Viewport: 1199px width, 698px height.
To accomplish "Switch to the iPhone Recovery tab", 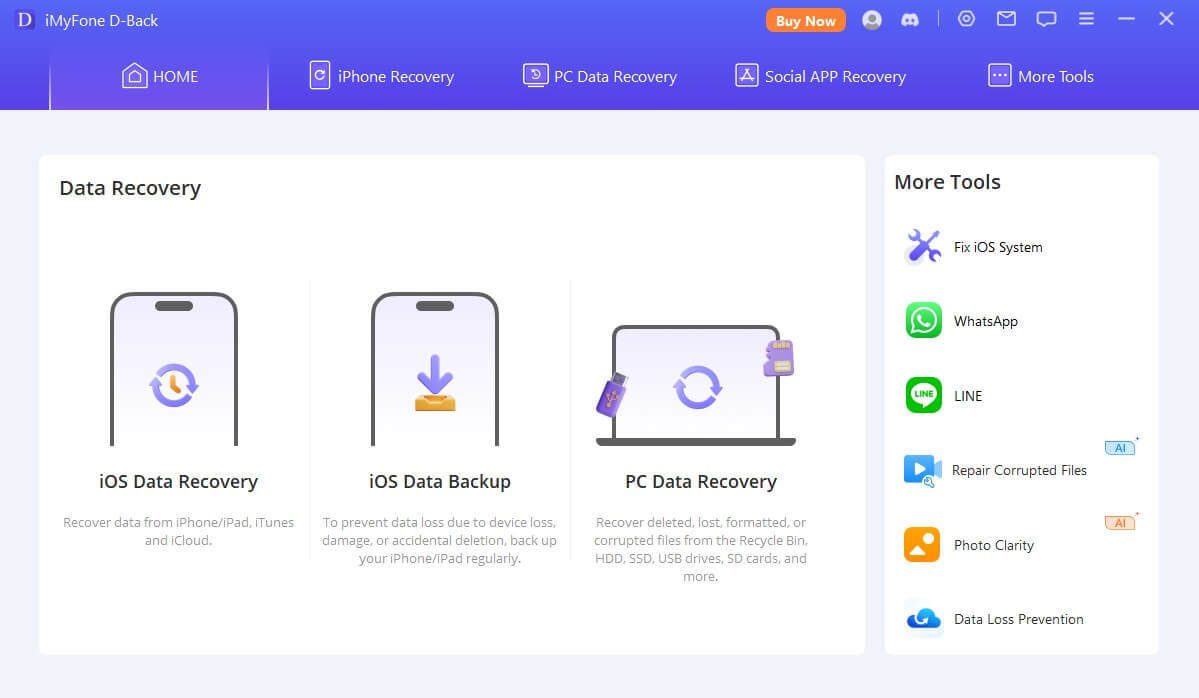I will [x=381, y=76].
